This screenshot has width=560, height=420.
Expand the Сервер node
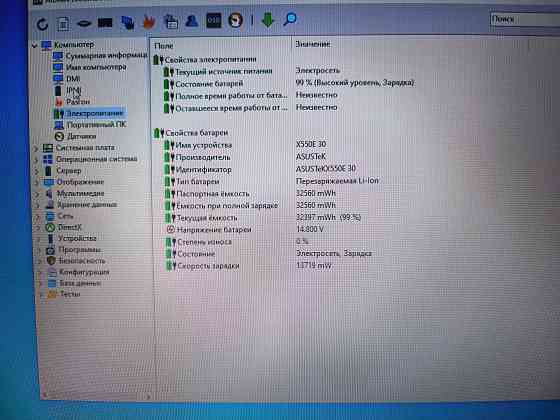(36, 172)
